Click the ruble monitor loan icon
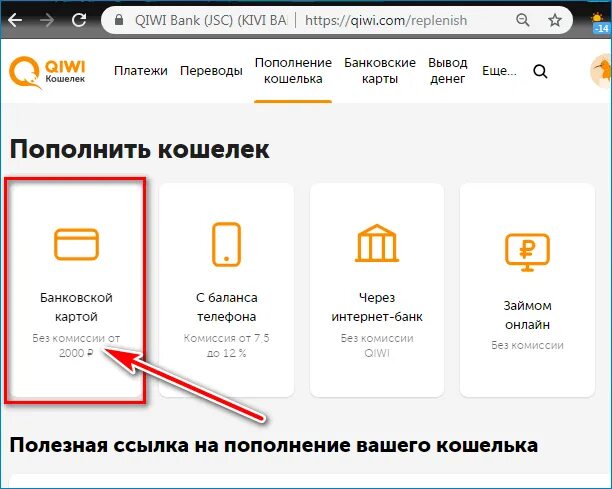The height and width of the screenshot is (489, 612). pyautogui.click(x=527, y=252)
